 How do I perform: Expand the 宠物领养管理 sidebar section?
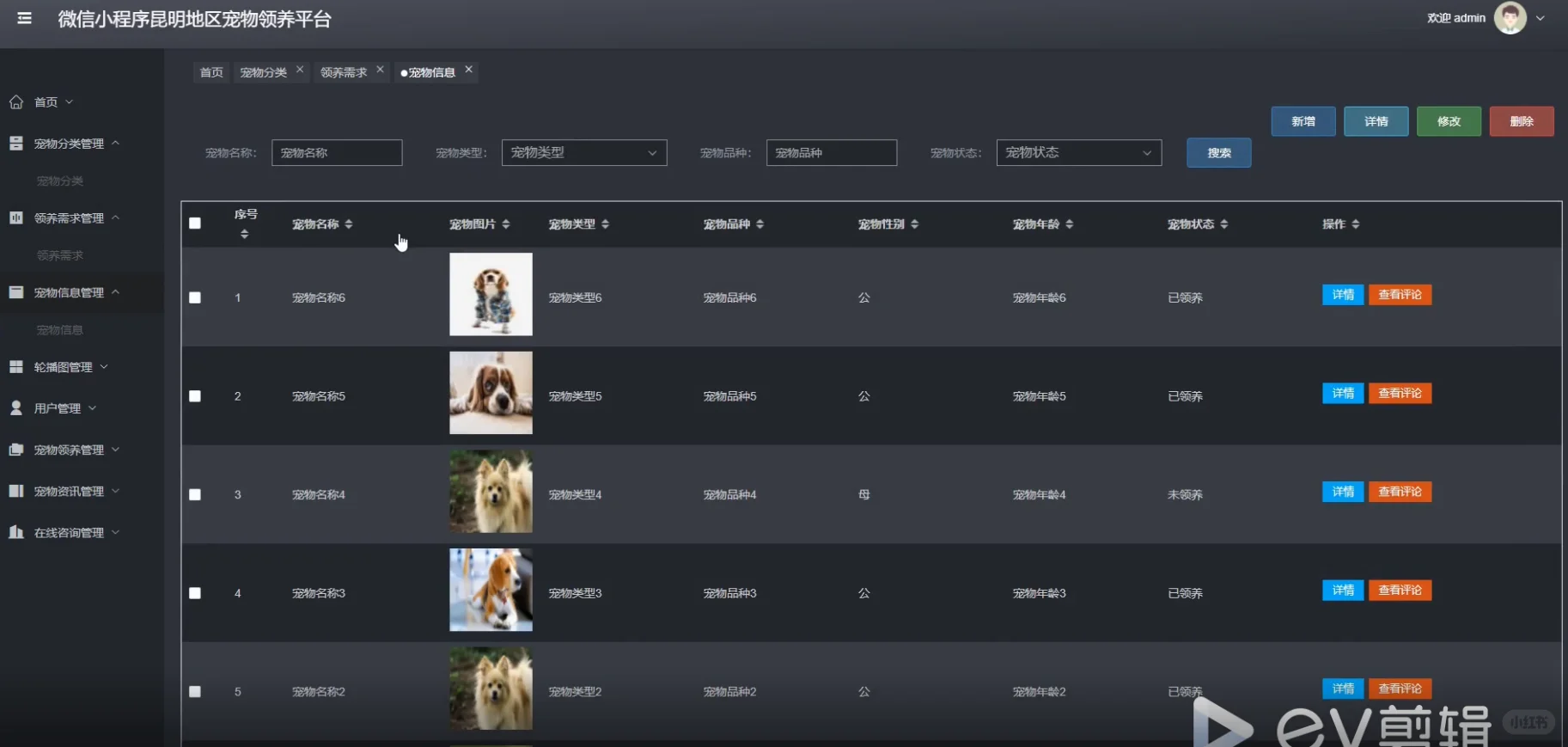tap(115, 450)
